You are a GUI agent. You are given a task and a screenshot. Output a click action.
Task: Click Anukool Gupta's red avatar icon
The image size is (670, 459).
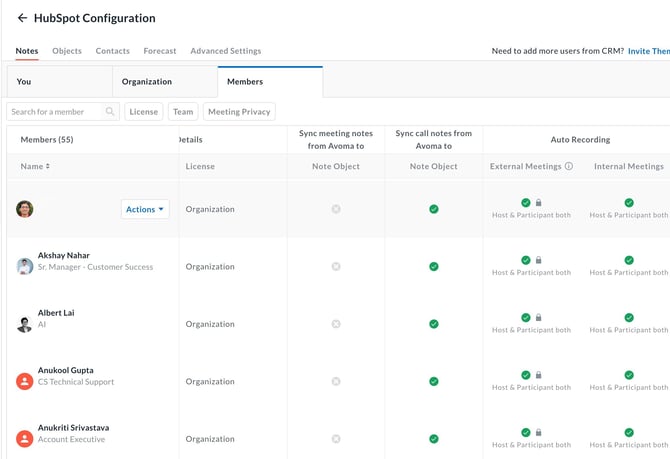[x=25, y=381]
